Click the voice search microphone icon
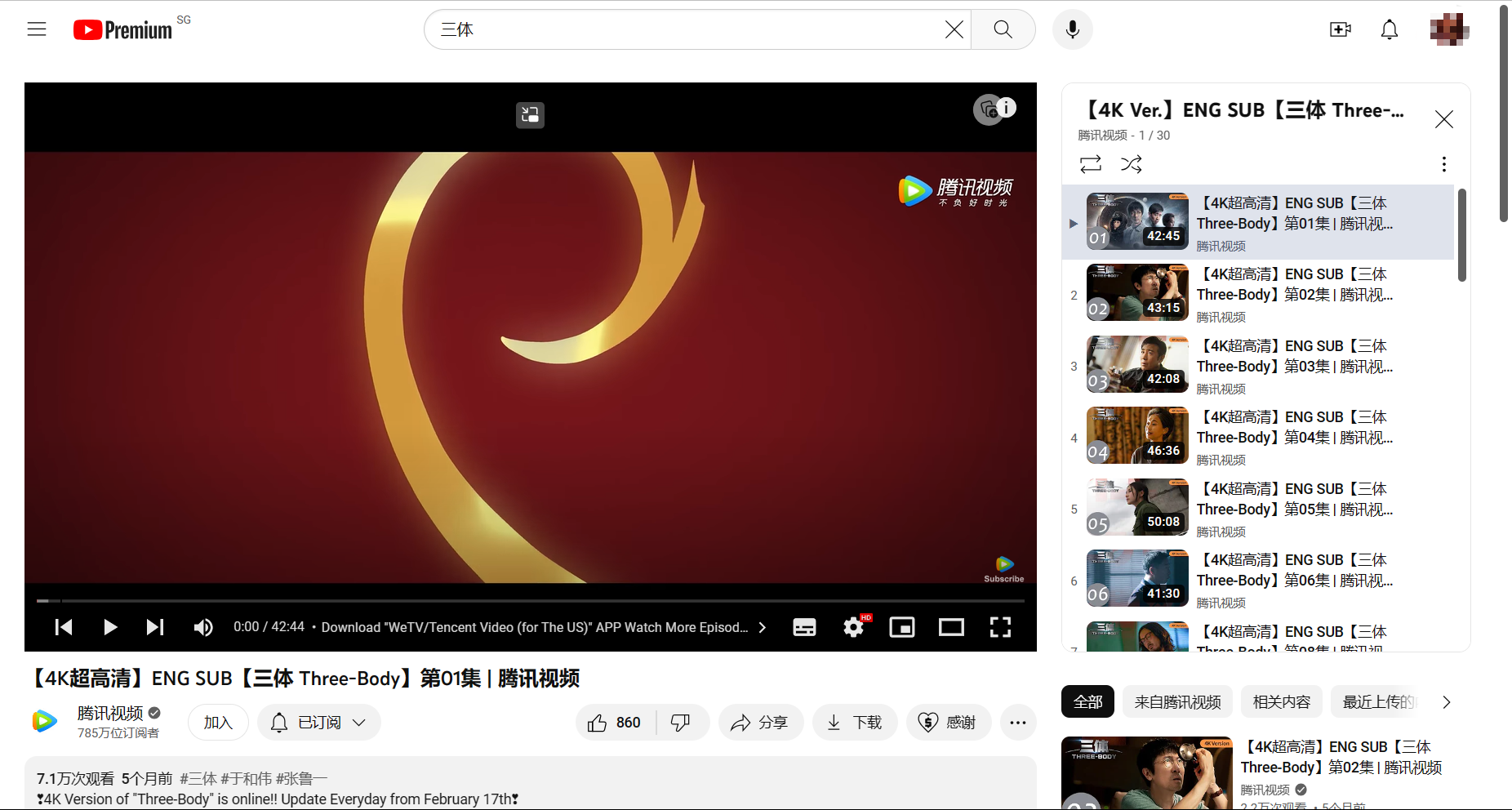 pos(1072,29)
